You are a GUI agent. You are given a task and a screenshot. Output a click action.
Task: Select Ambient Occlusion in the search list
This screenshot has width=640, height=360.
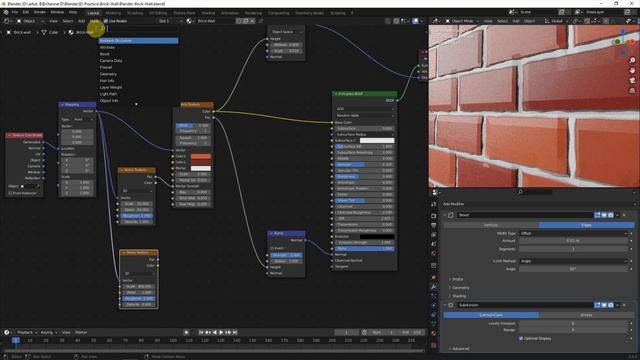point(138,41)
